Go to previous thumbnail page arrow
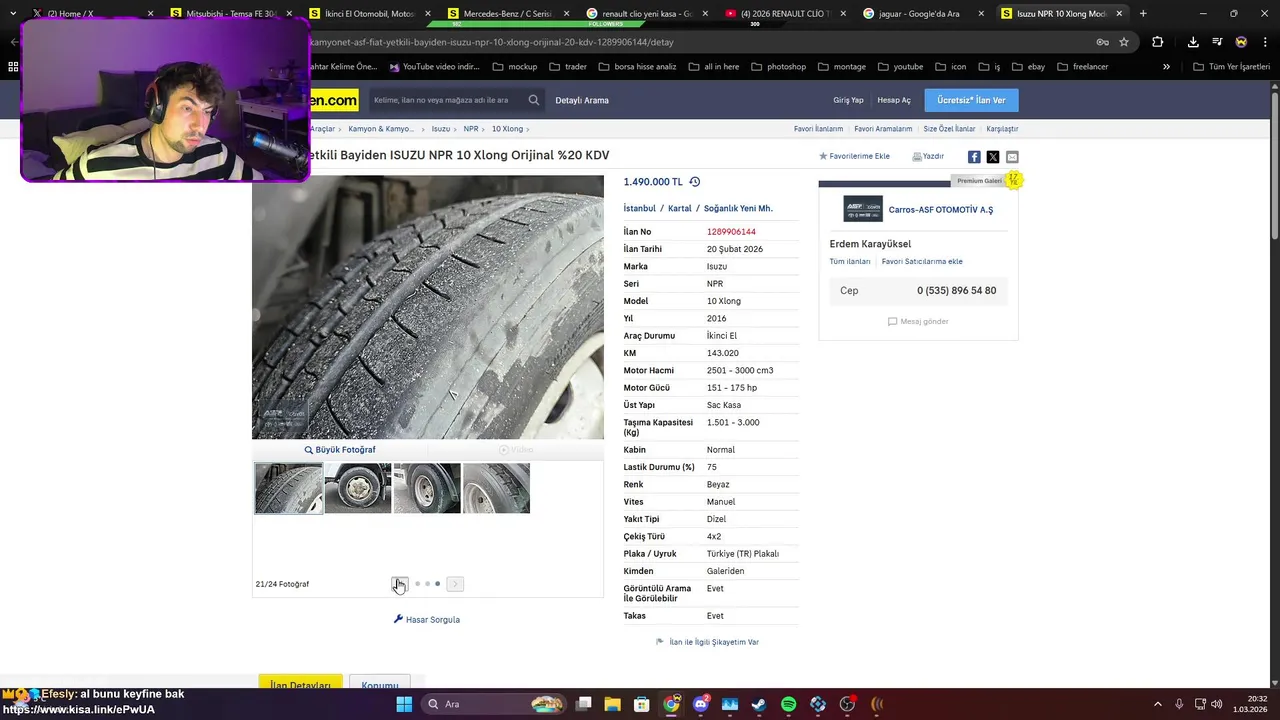This screenshot has height=720, width=1280. coord(399,584)
